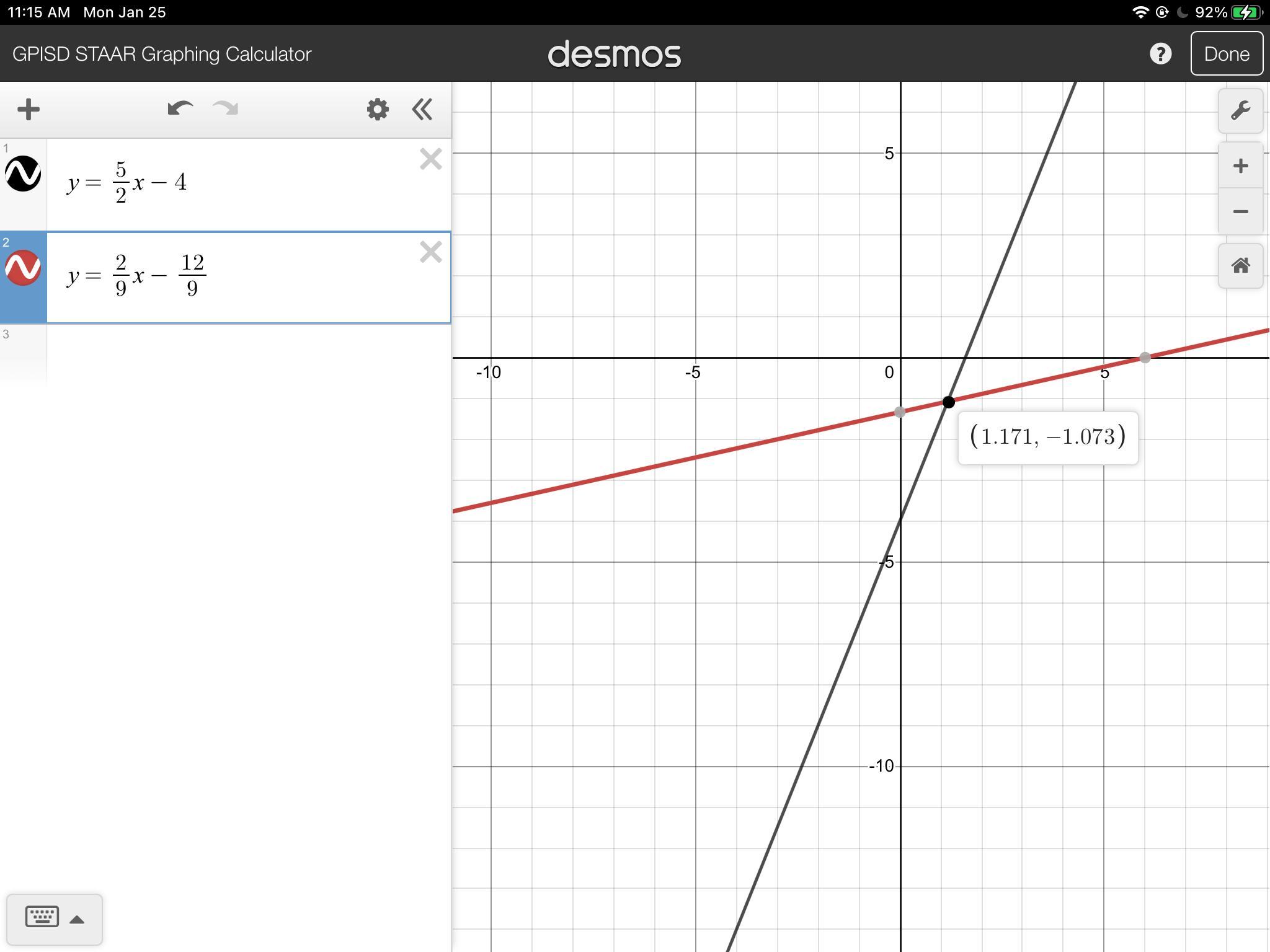Expand the on-screen keyboard arrow
Screen dimensions: 1270x952
77,920
